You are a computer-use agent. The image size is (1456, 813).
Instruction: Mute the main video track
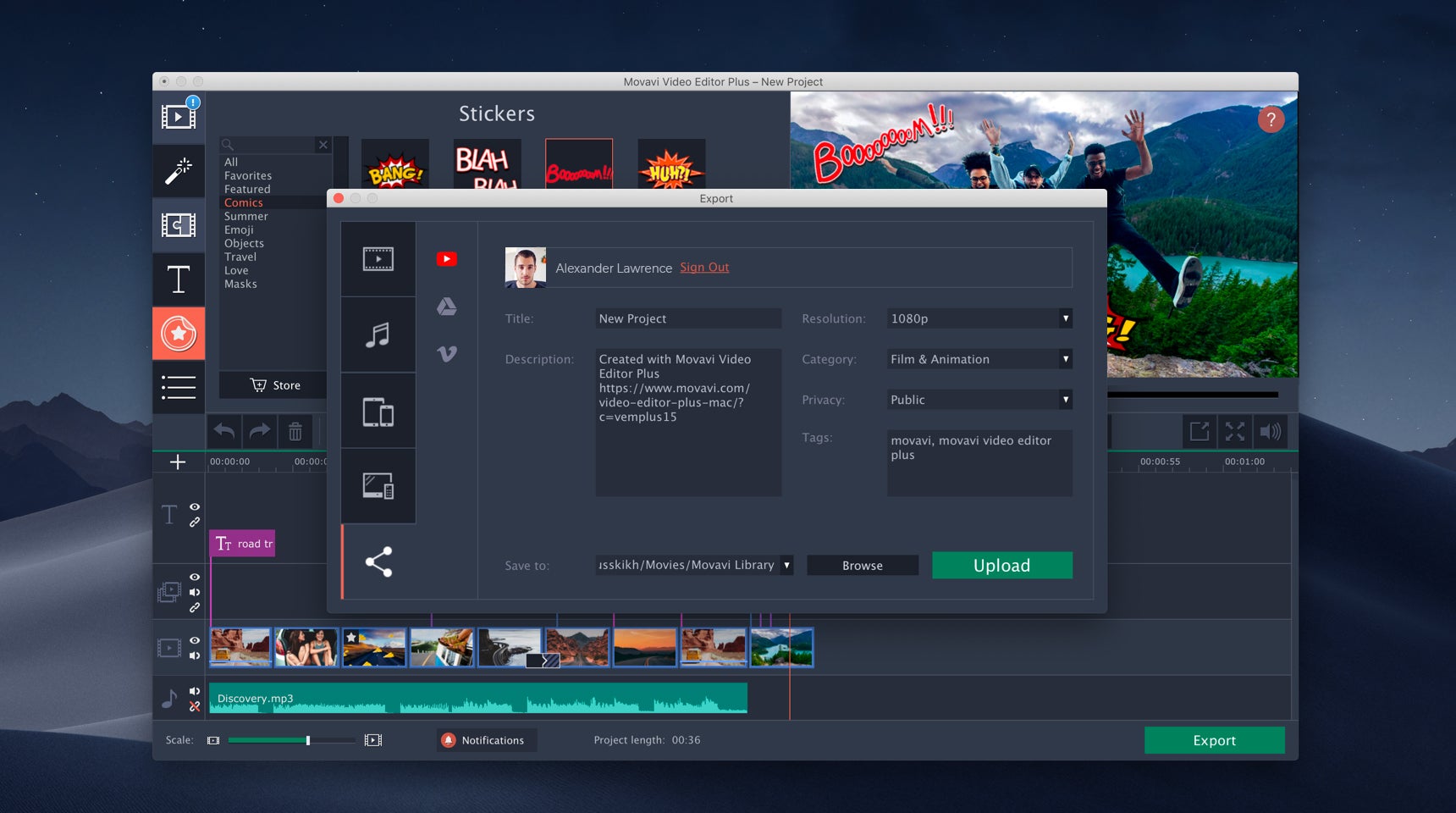[x=195, y=655]
